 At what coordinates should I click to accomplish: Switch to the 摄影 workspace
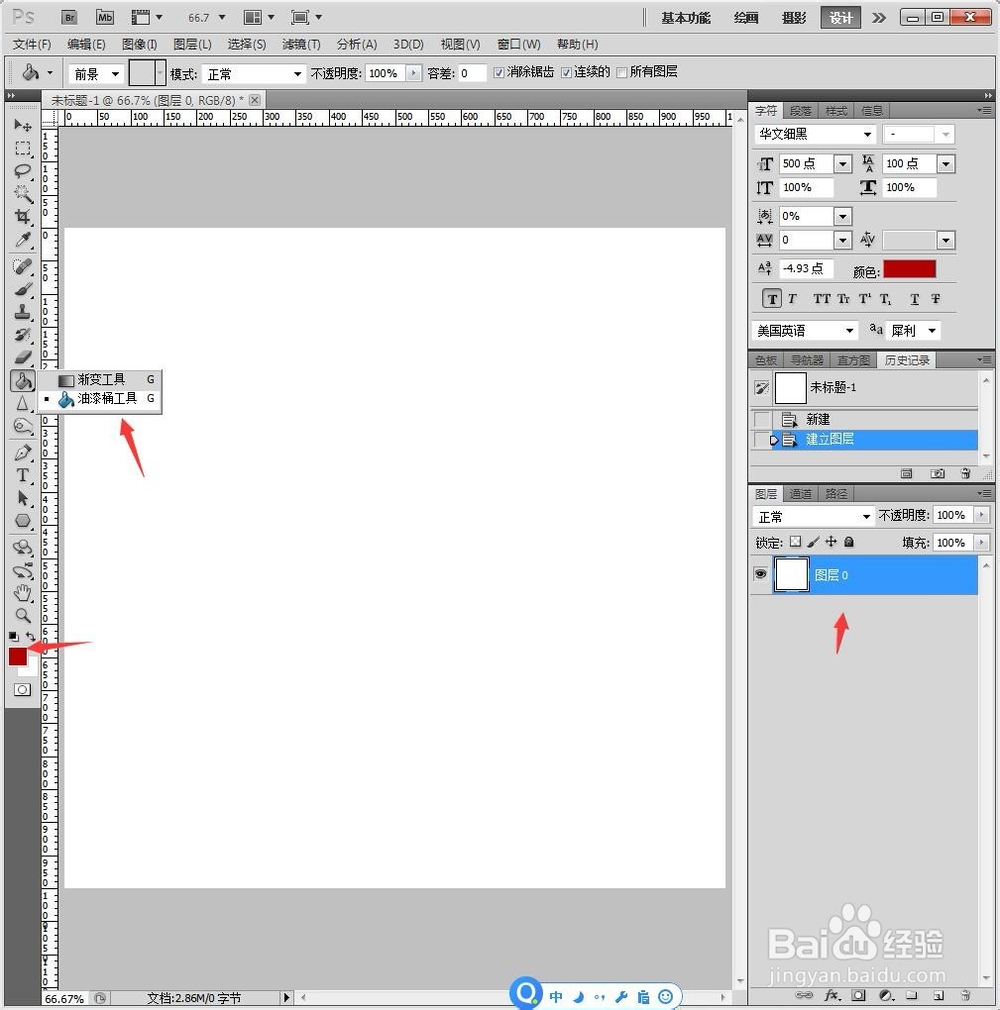coord(794,18)
